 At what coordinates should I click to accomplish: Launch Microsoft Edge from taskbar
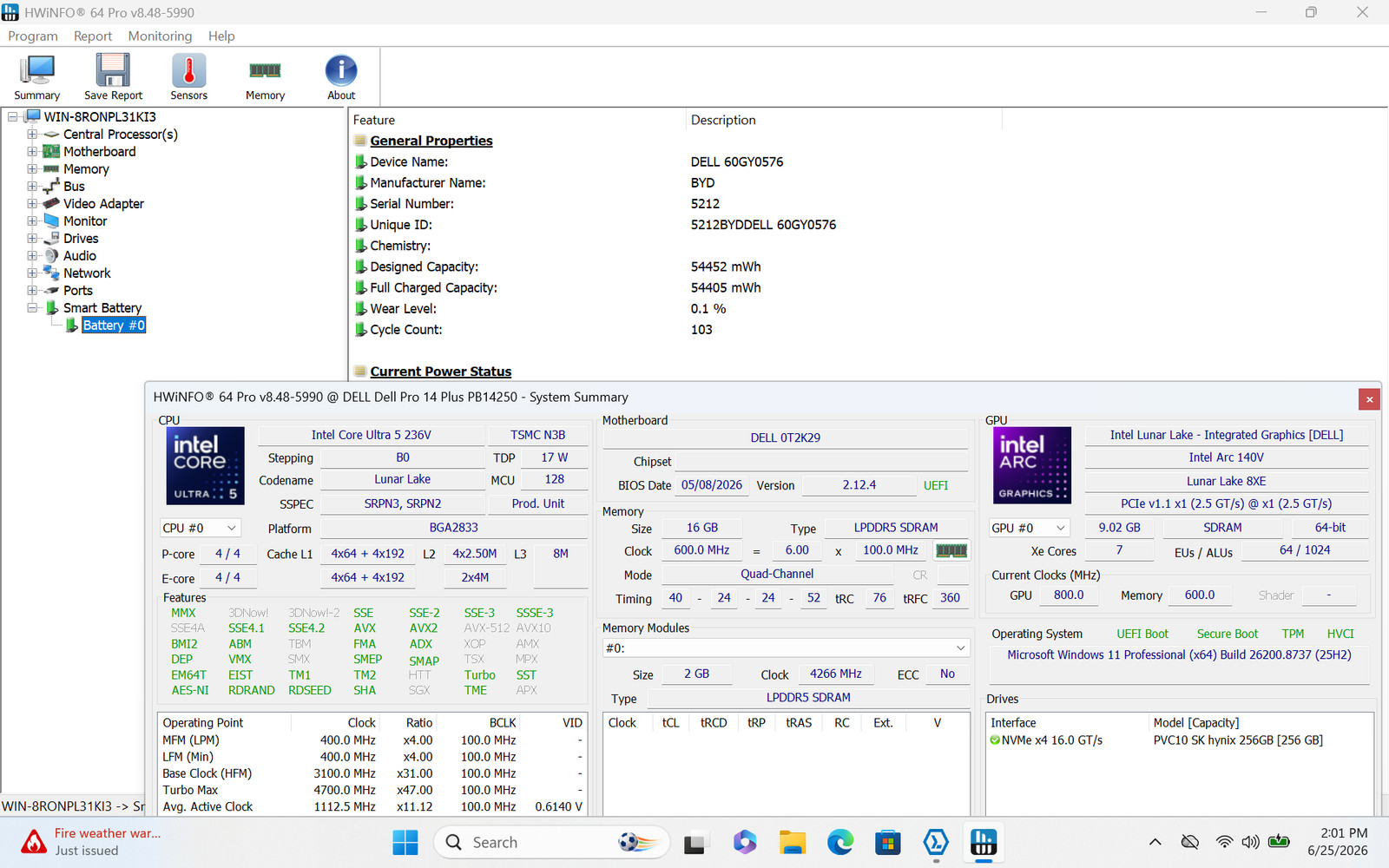click(x=839, y=842)
